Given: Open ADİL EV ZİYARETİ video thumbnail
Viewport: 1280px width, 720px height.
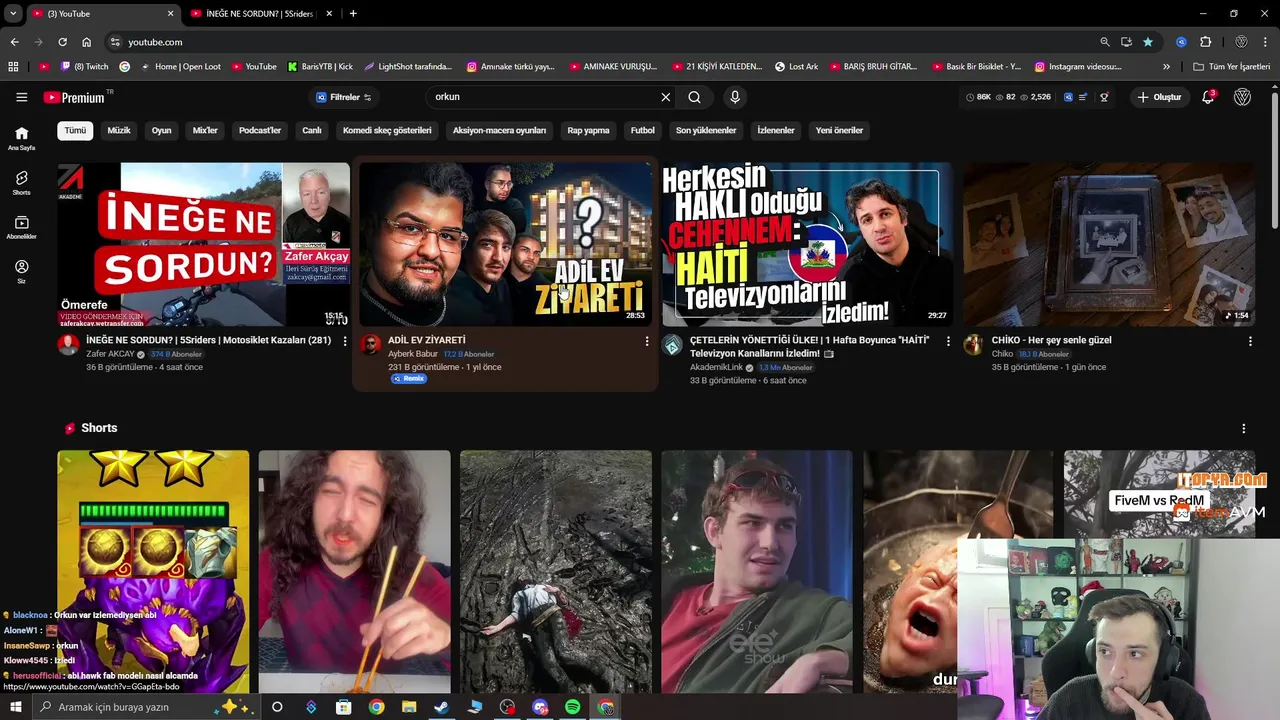Looking at the screenshot, I should (505, 244).
